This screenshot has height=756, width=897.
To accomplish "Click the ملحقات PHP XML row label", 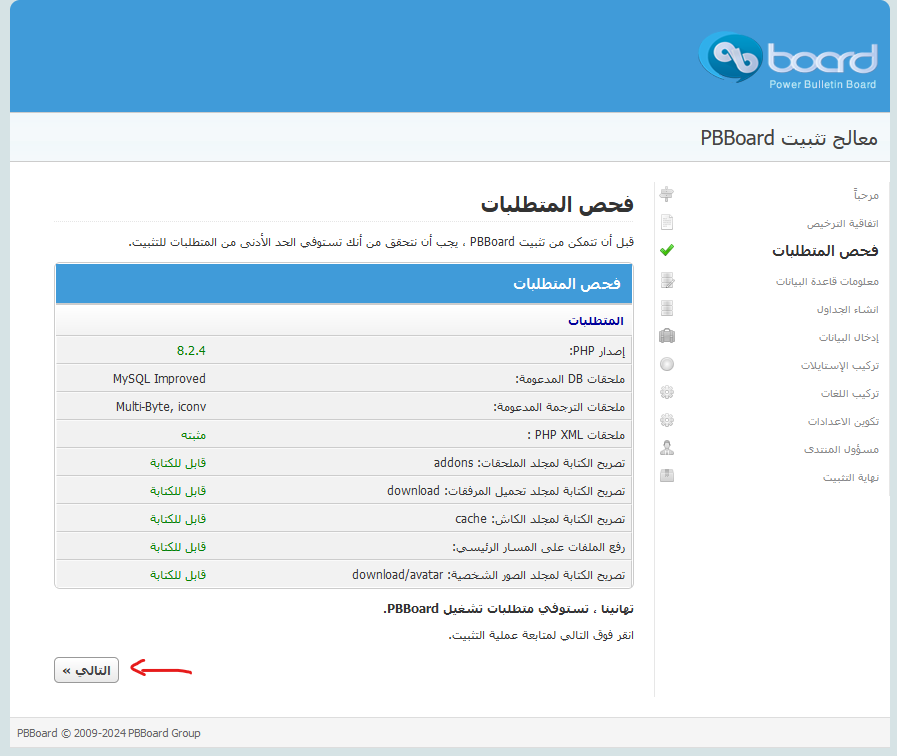I will coord(576,435).
